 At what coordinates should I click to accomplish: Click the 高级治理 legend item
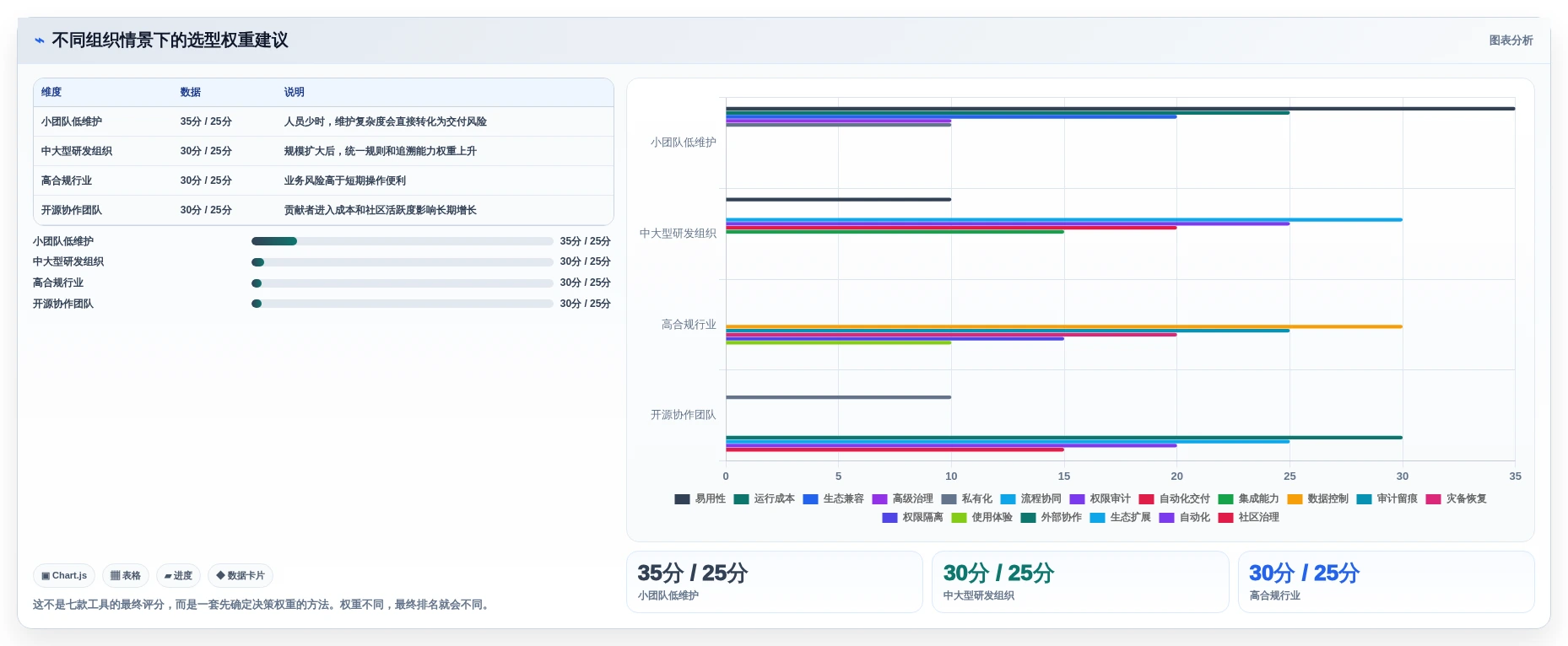pyautogui.click(x=903, y=498)
